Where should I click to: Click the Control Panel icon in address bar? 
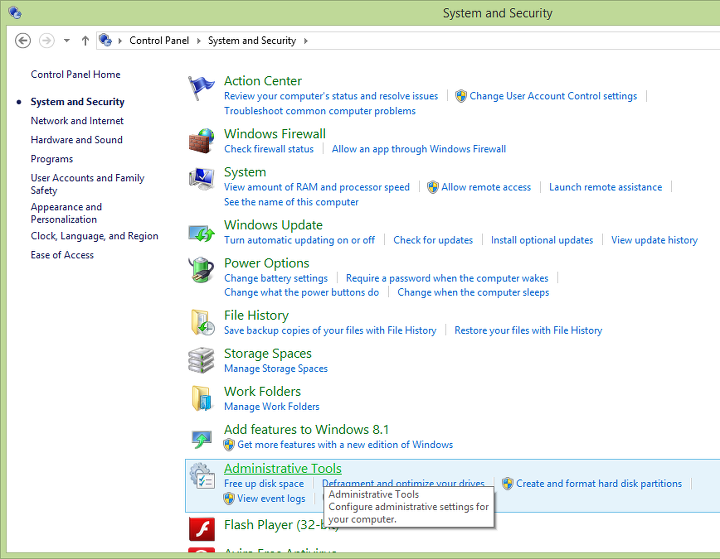coord(105,40)
